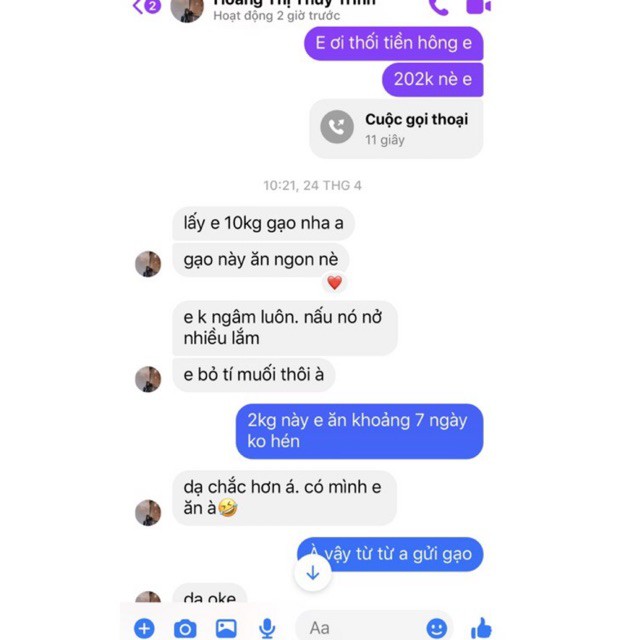Viewport: 640px width, 640px height.
Task: Open the emoji picker smiley icon
Action: [x=437, y=628]
